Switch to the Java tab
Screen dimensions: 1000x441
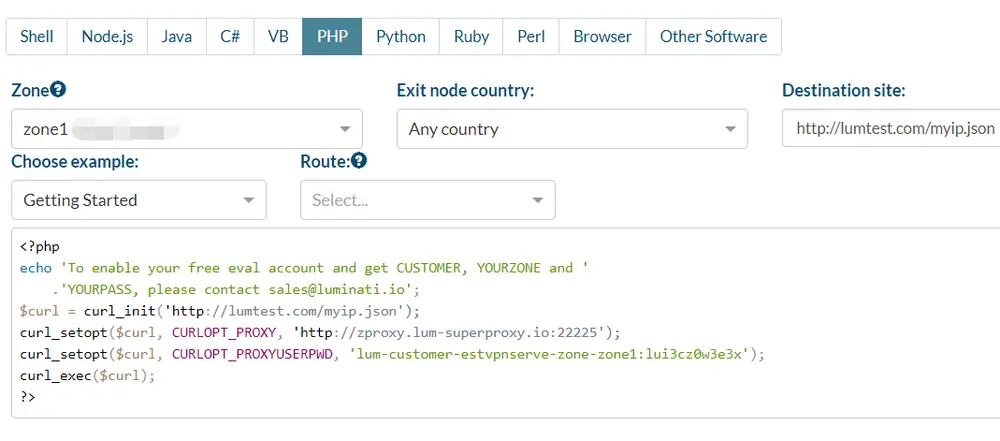[177, 36]
